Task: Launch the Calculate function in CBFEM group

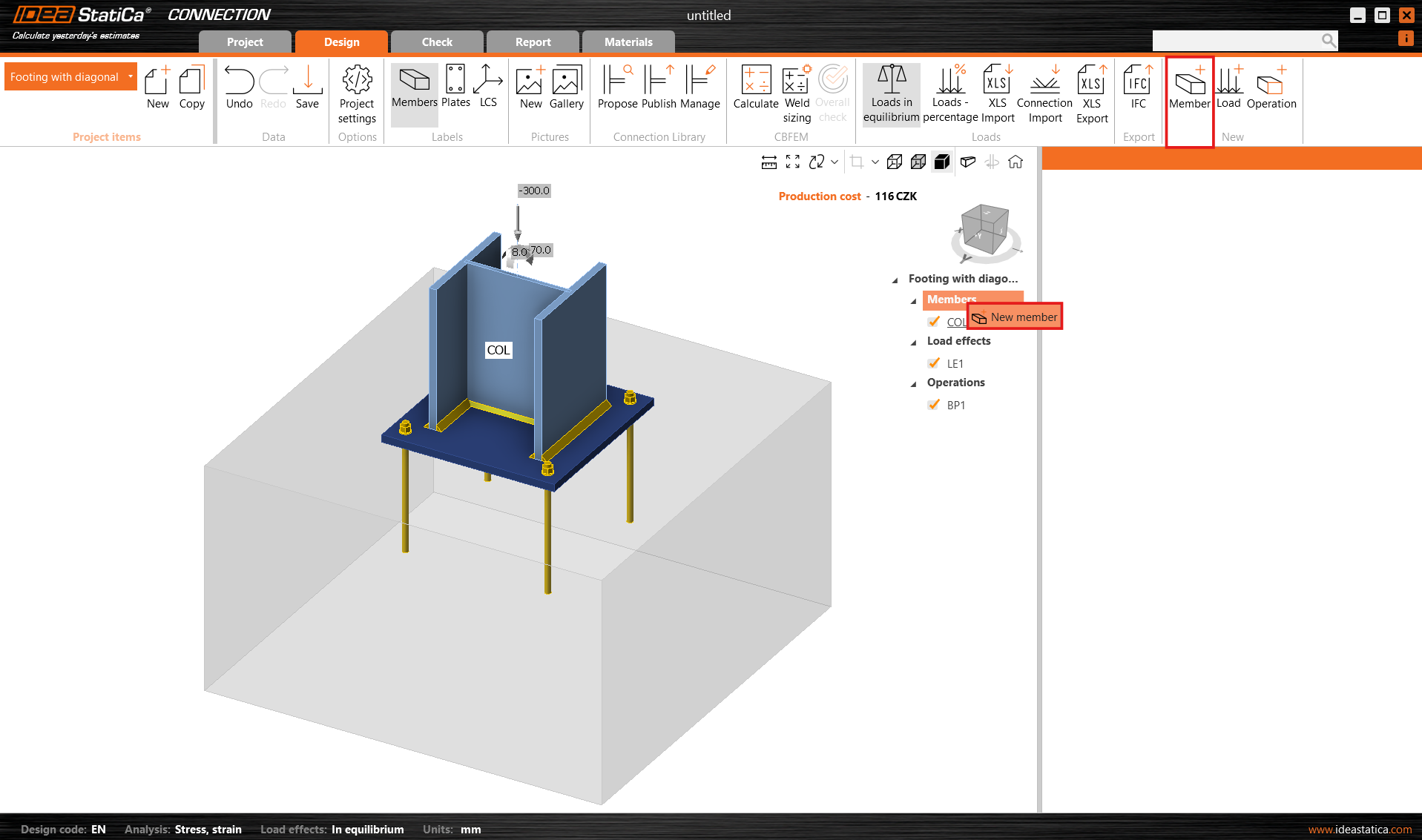Action: 755,90
